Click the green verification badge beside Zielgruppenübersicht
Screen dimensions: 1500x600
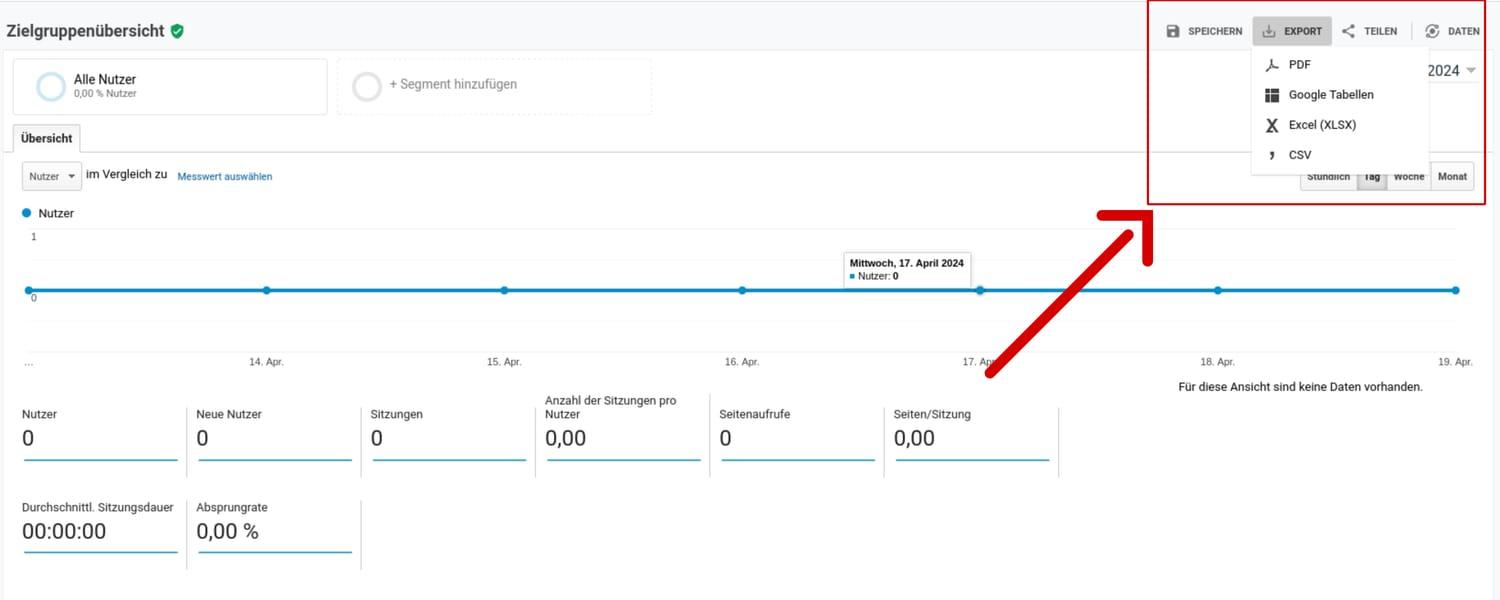coord(176,30)
